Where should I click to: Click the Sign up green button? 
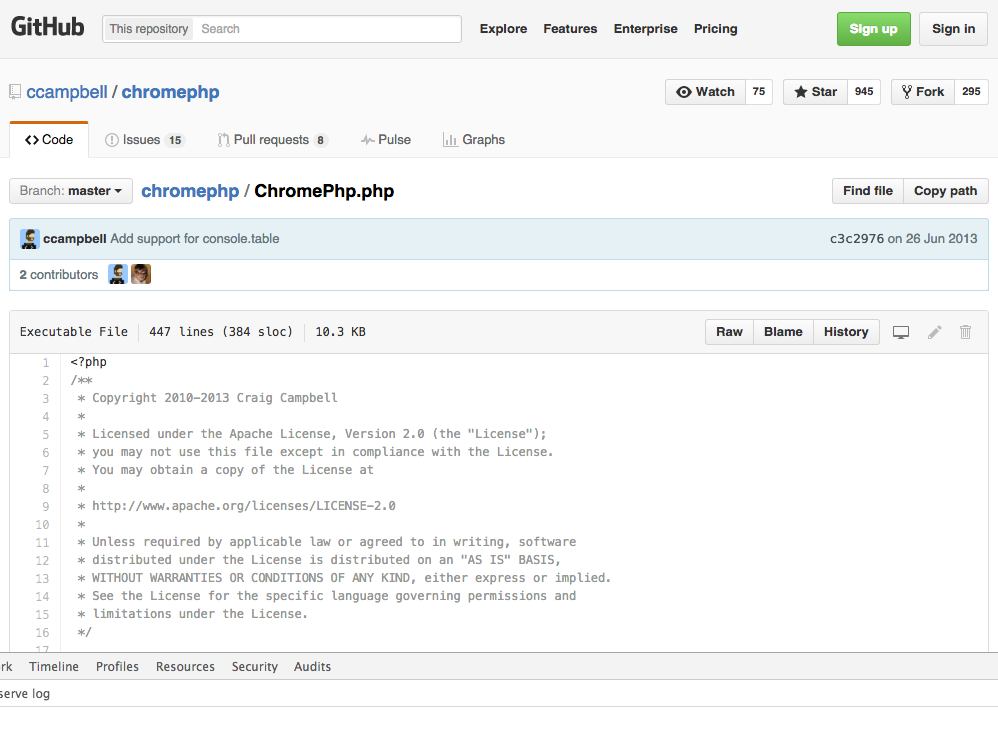pos(873,28)
